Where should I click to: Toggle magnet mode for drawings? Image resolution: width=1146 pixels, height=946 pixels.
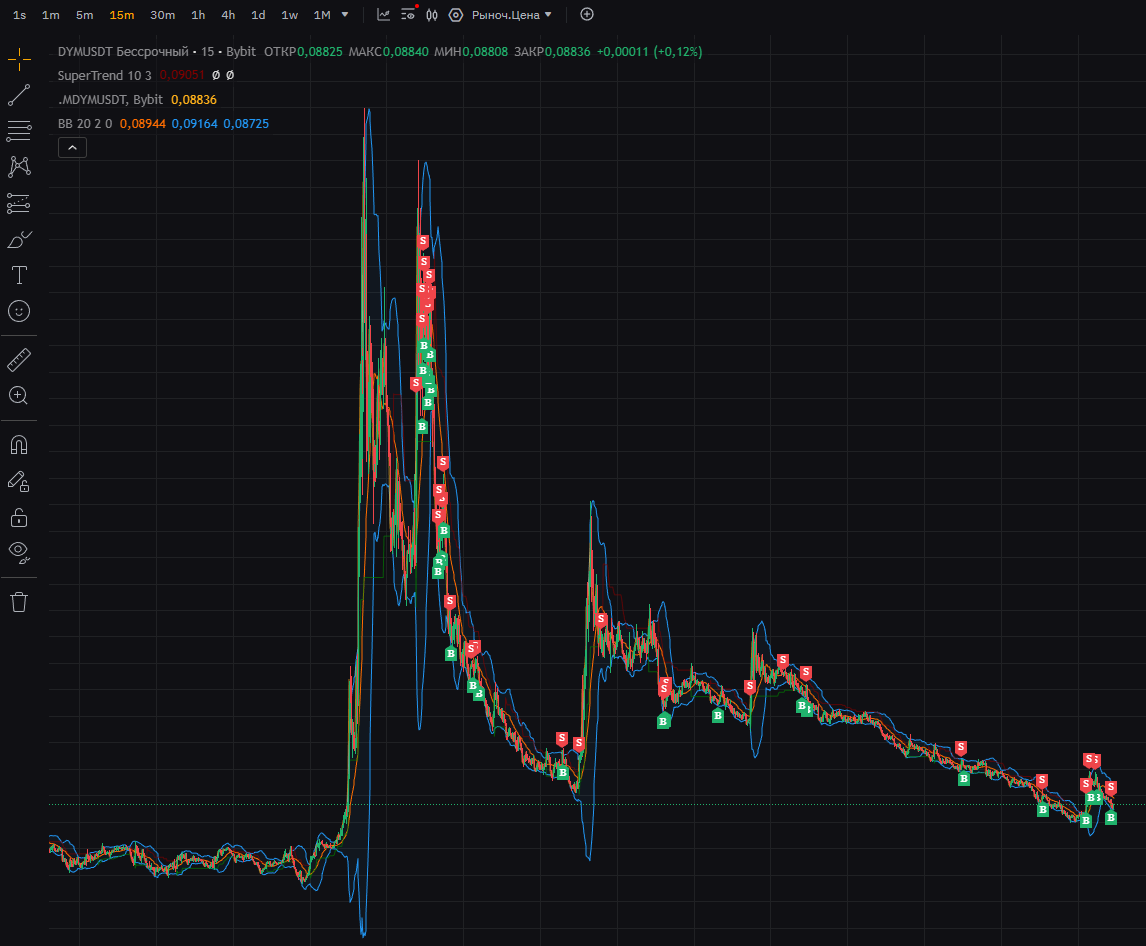[19, 445]
